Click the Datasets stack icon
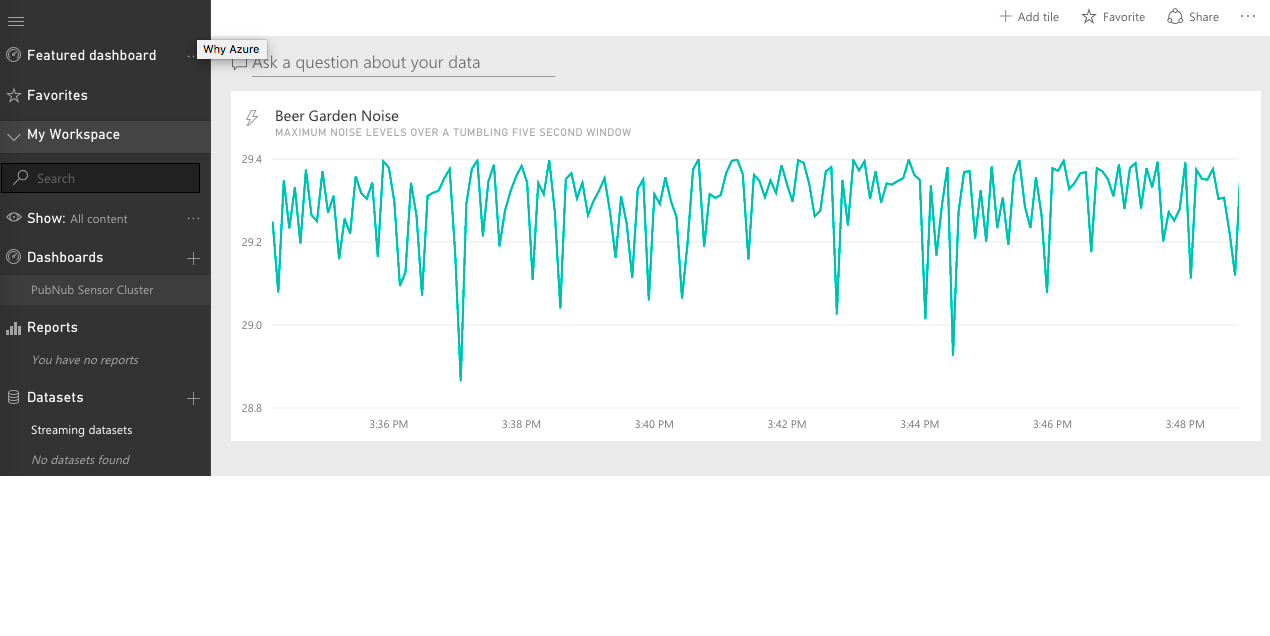 (13, 397)
